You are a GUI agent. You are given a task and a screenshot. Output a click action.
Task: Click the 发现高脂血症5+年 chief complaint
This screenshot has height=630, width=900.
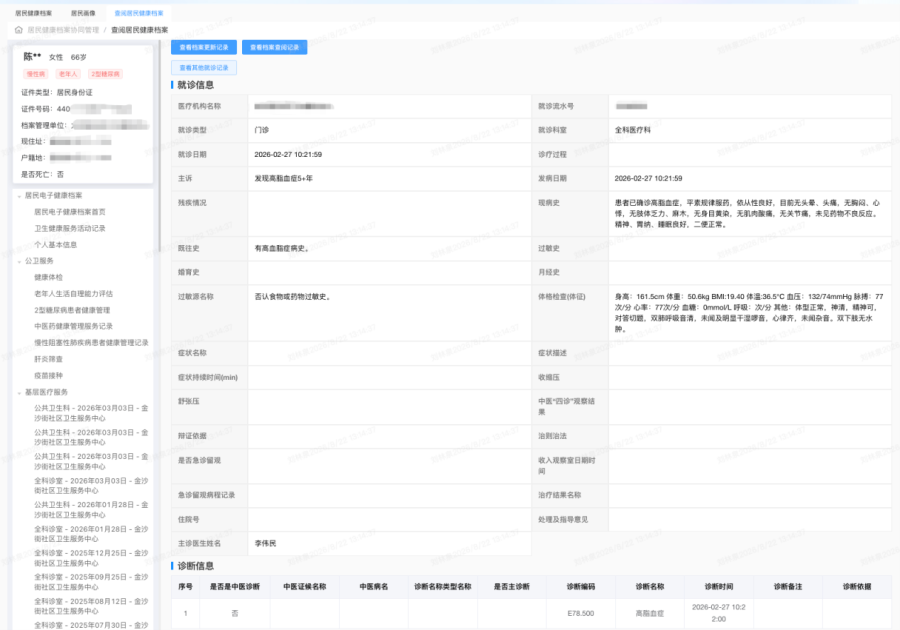click(284, 178)
